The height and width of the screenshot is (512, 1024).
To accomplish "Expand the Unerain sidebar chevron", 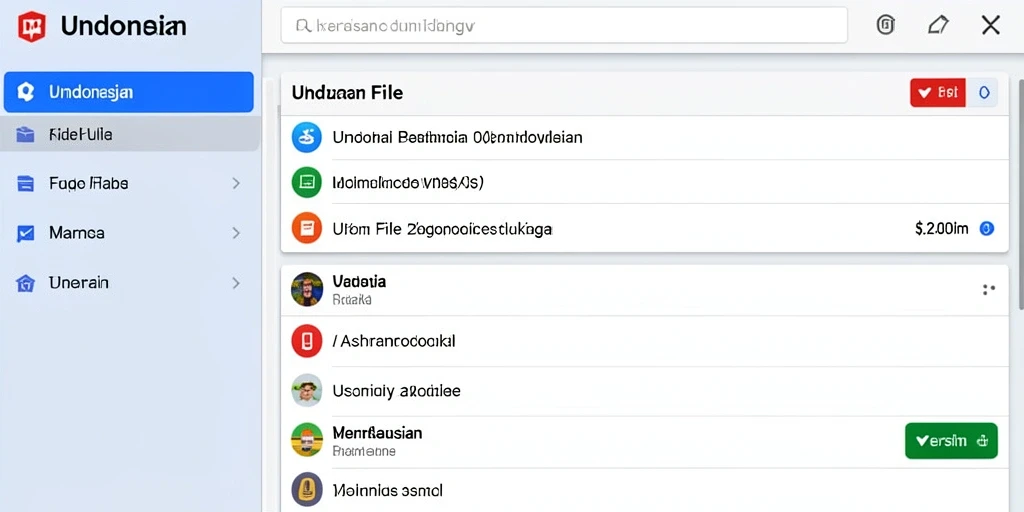I will pos(236,283).
